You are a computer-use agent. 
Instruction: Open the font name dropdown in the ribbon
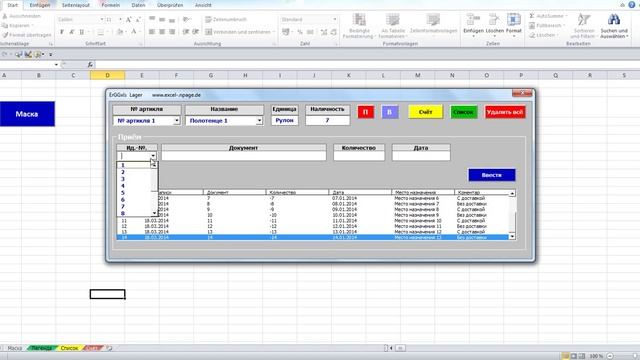click(102, 19)
